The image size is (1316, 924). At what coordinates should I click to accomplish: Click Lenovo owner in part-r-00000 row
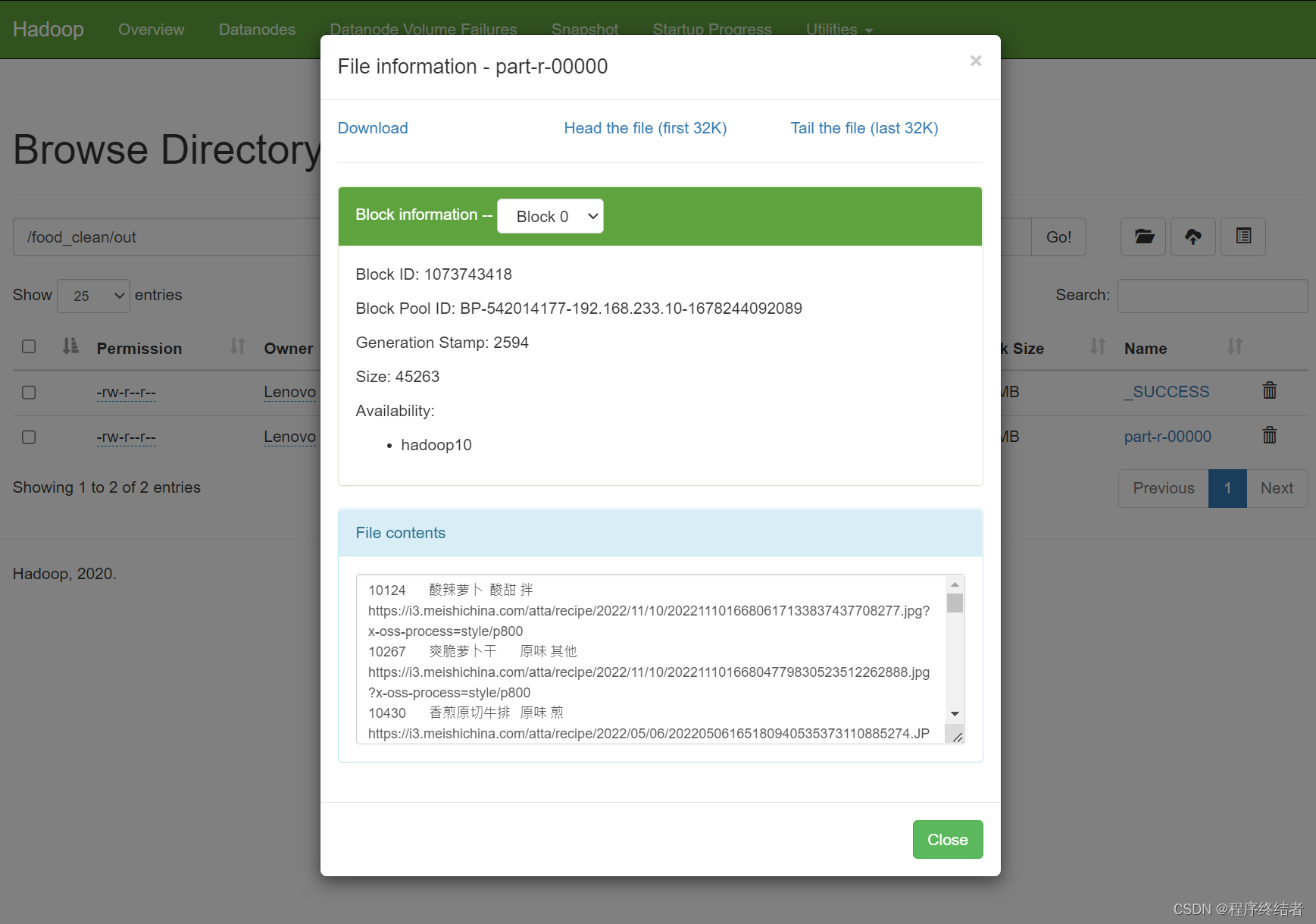(290, 437)
